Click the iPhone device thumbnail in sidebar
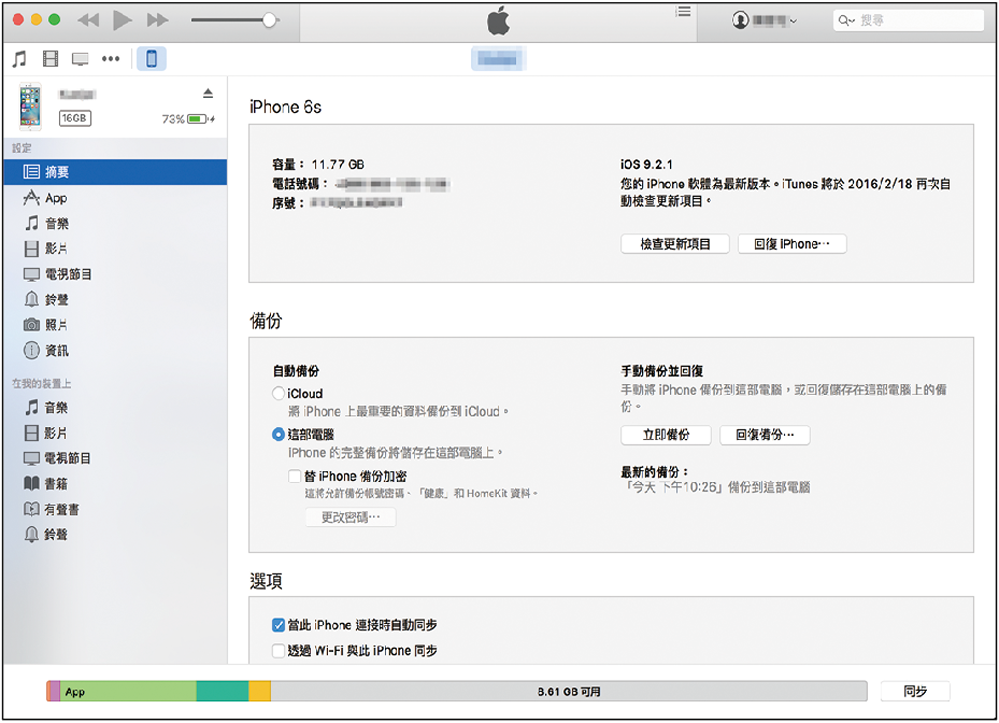Viewport: 999px width, 723px height. pyautogui.click(x=30, y=106)
